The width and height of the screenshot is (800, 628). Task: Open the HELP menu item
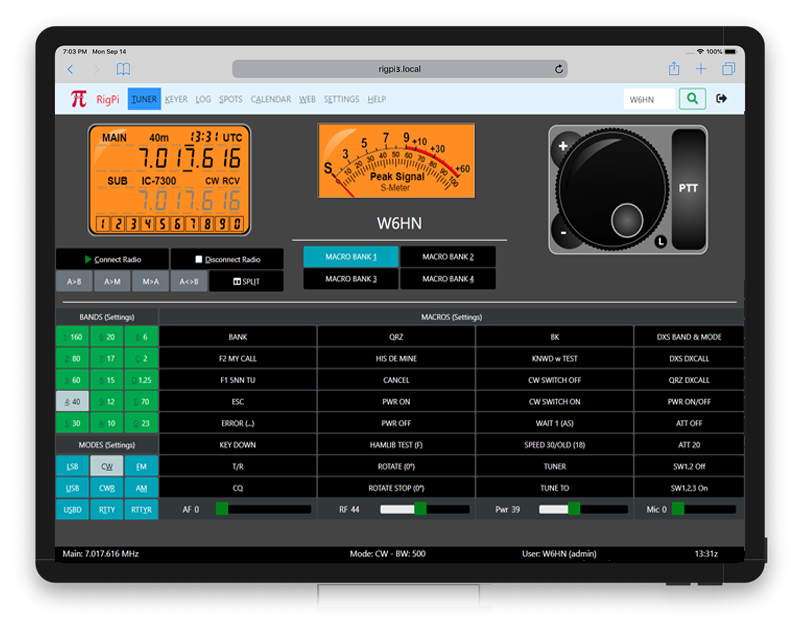(377, 99)
